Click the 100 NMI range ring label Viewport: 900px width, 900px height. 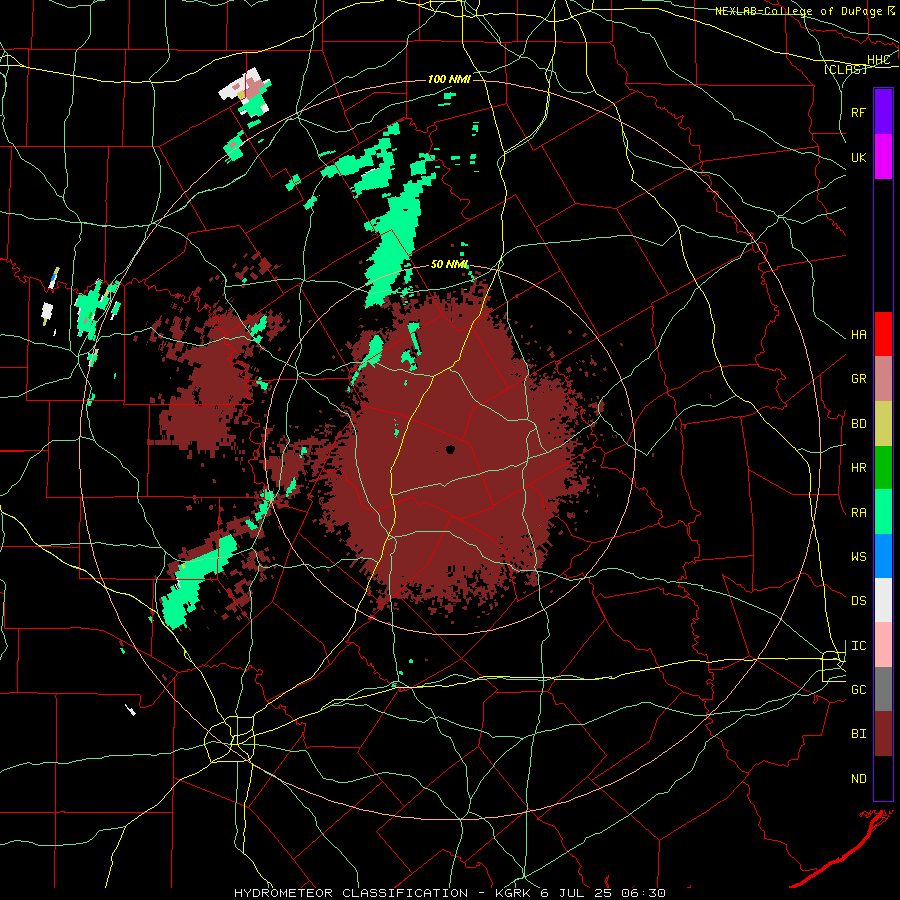[x=449, y=79]
